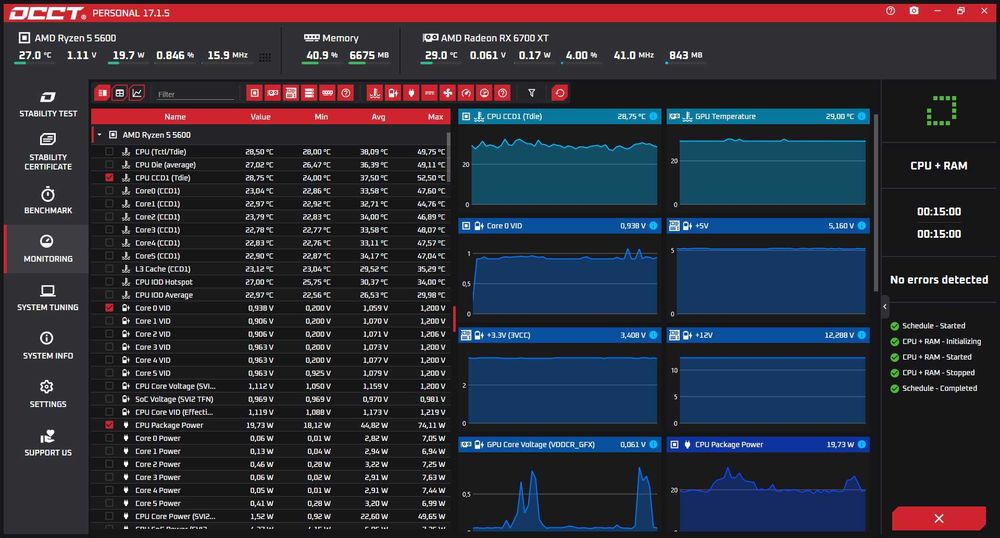Open the System Info section
The width and height of the screenshot is (1000, 538).
click(48, 345)
